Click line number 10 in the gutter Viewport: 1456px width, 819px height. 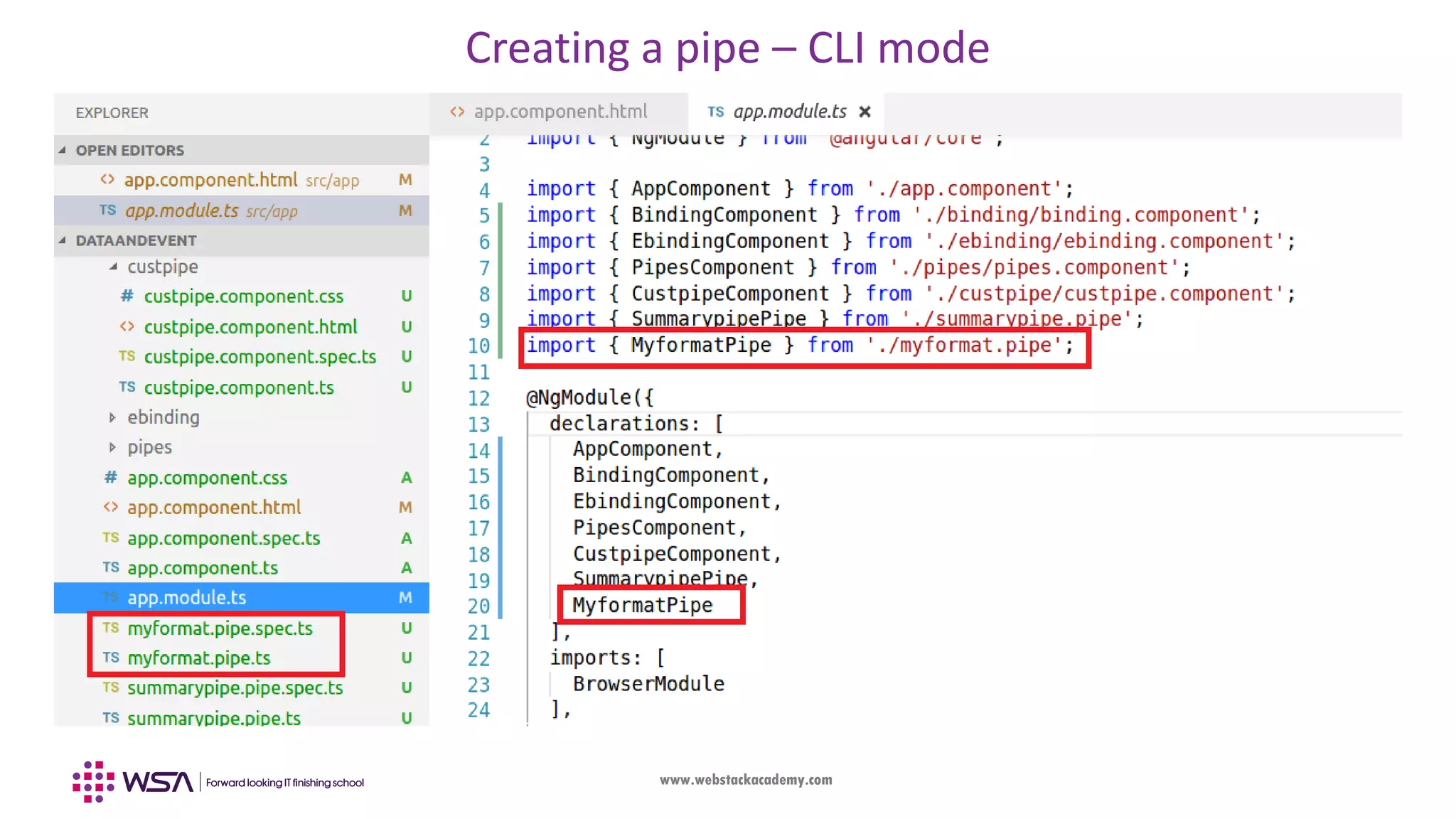(x=478, y=346)
